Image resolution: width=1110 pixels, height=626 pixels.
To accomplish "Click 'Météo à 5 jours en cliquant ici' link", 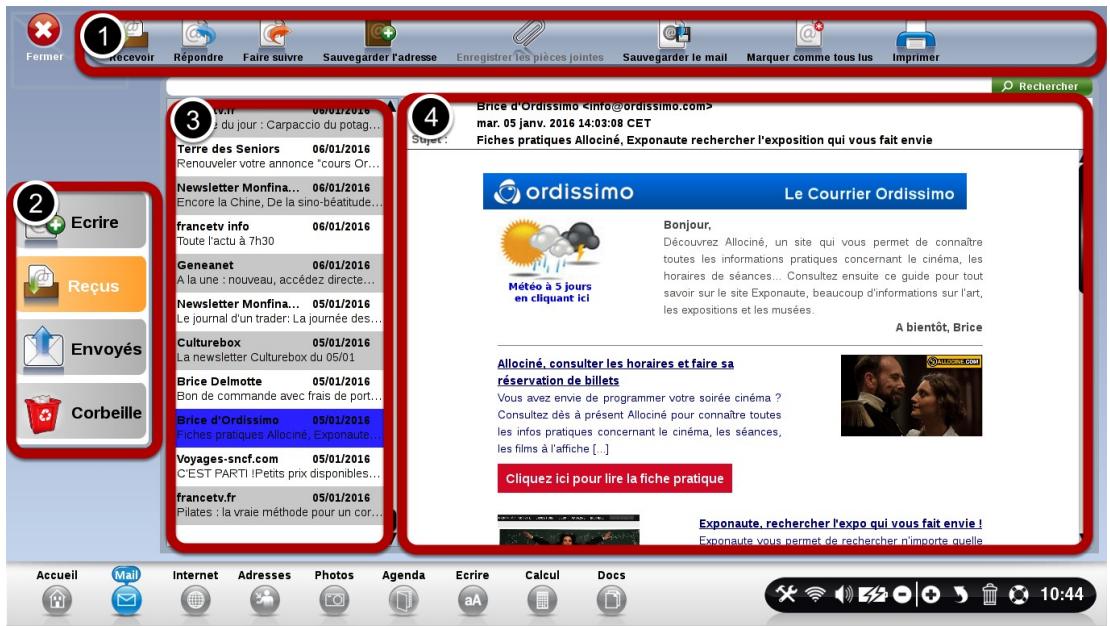I will coord(550,292).
